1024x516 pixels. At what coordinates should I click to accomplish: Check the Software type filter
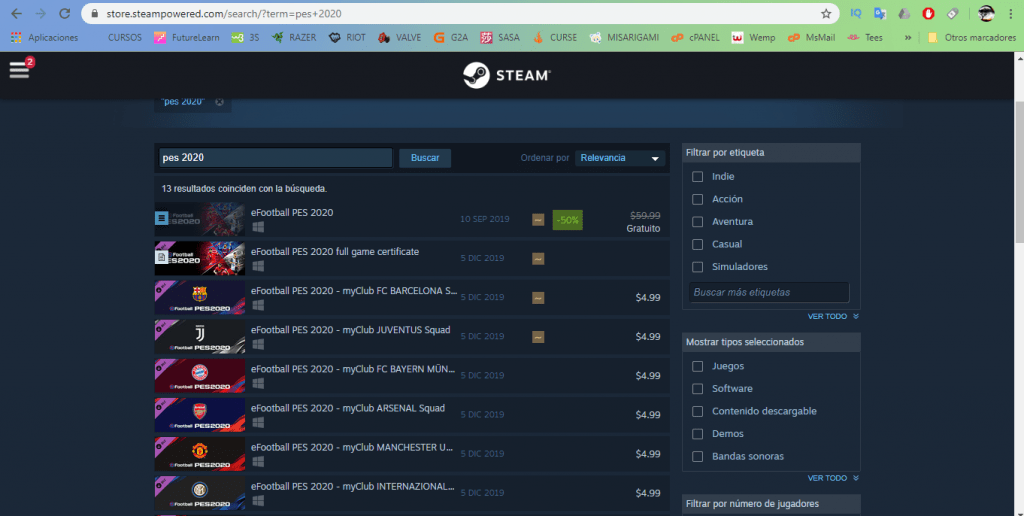click(x=697, y=389)
